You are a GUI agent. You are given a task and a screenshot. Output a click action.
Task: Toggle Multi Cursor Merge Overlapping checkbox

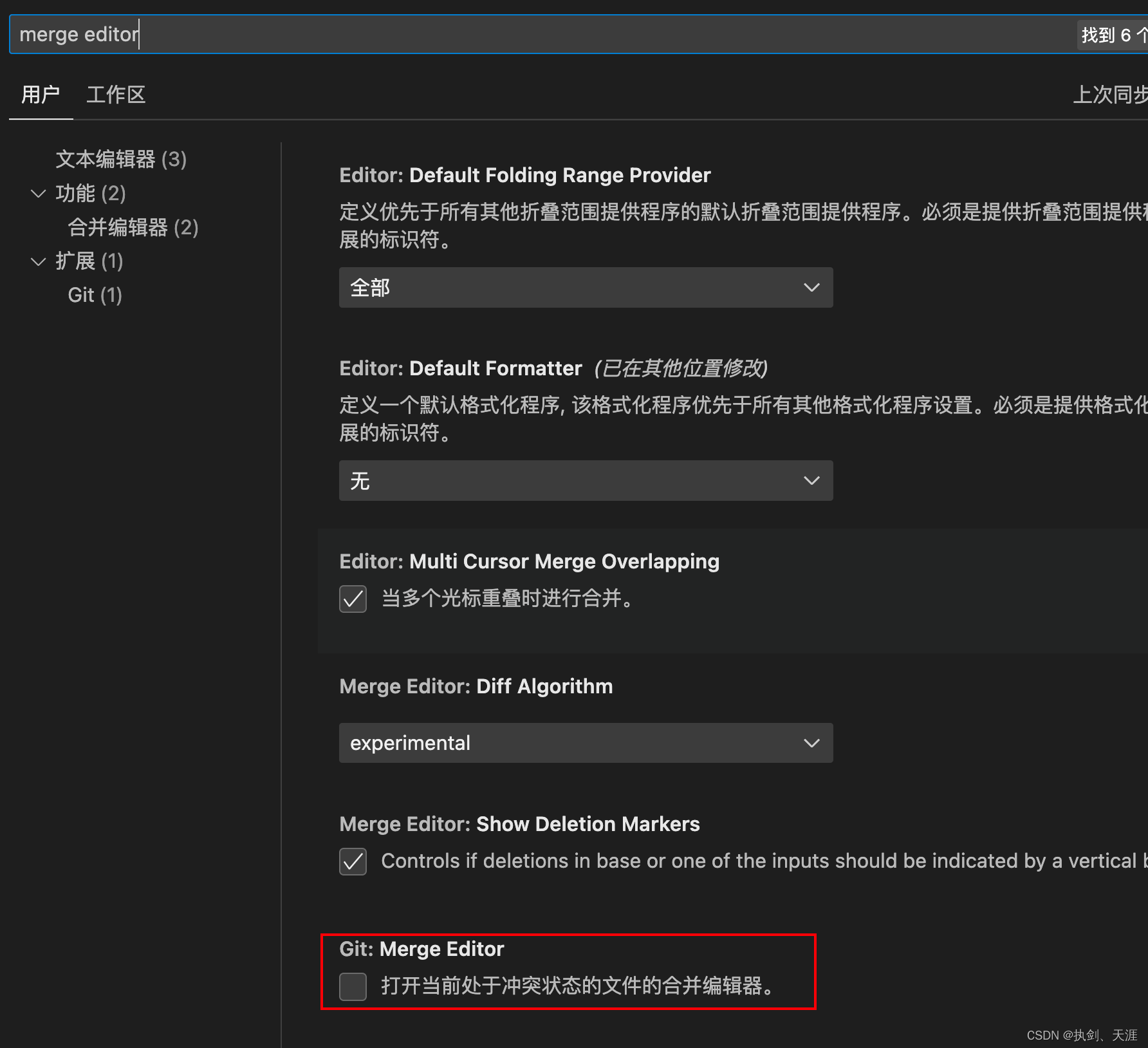353,599
